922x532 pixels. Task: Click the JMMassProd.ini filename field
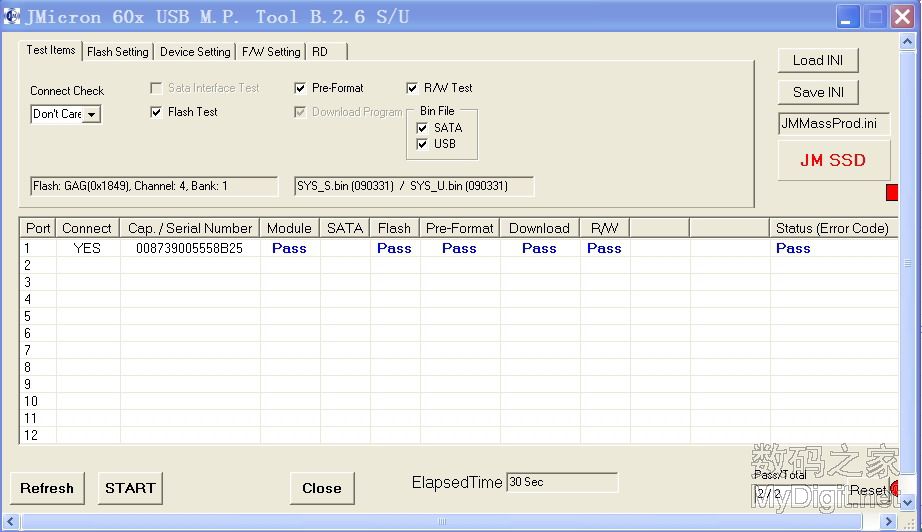pyautogui.click(x=833, y=123)
